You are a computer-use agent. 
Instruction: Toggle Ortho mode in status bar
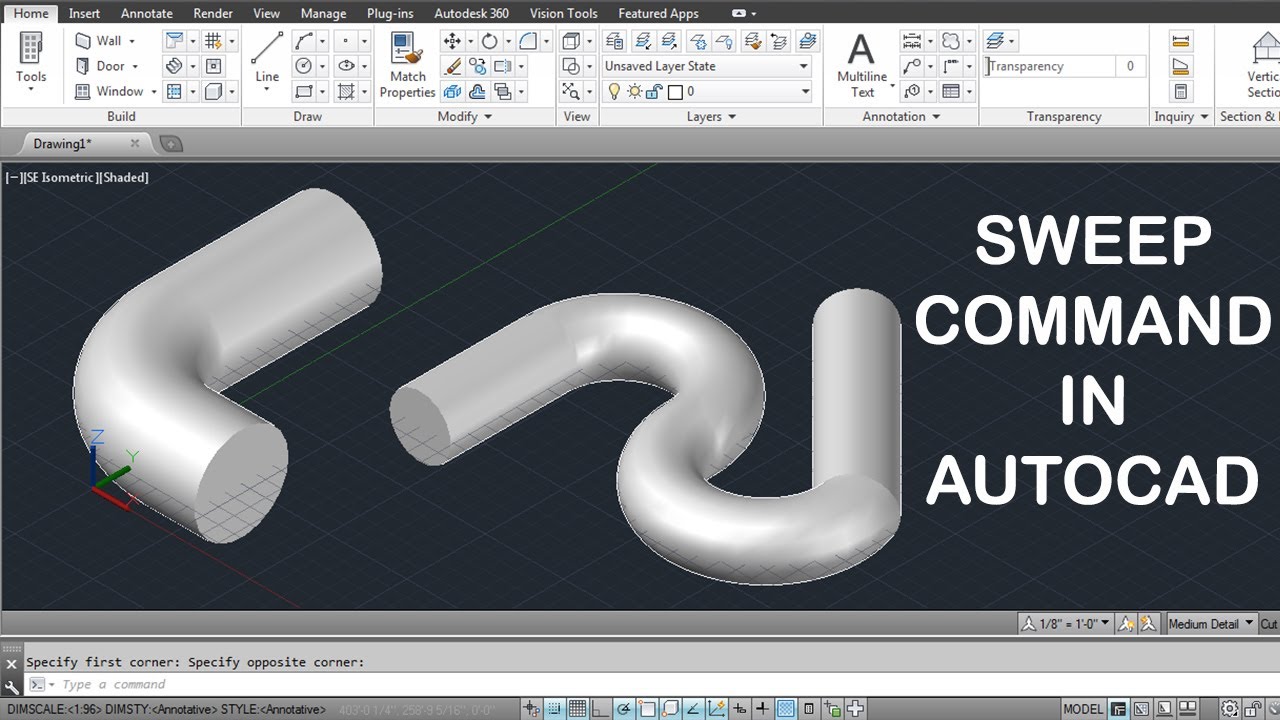(602, 709)
